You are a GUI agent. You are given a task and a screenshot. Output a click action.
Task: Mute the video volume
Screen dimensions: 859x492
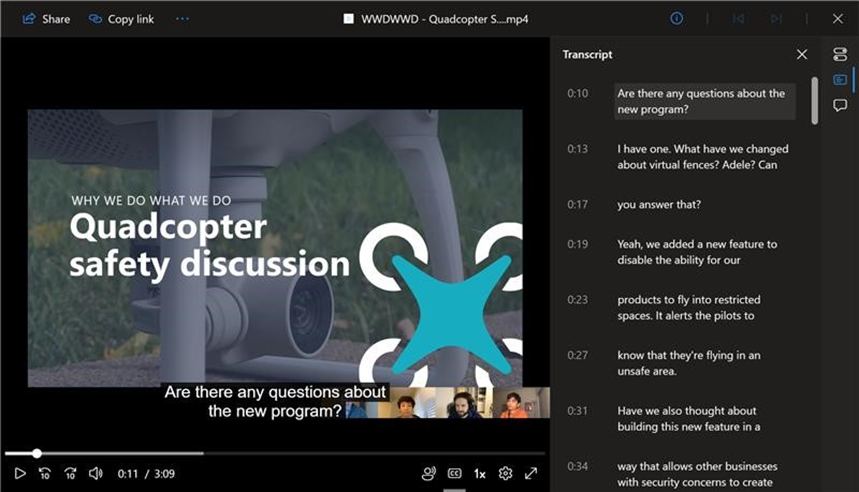(95, 473)
